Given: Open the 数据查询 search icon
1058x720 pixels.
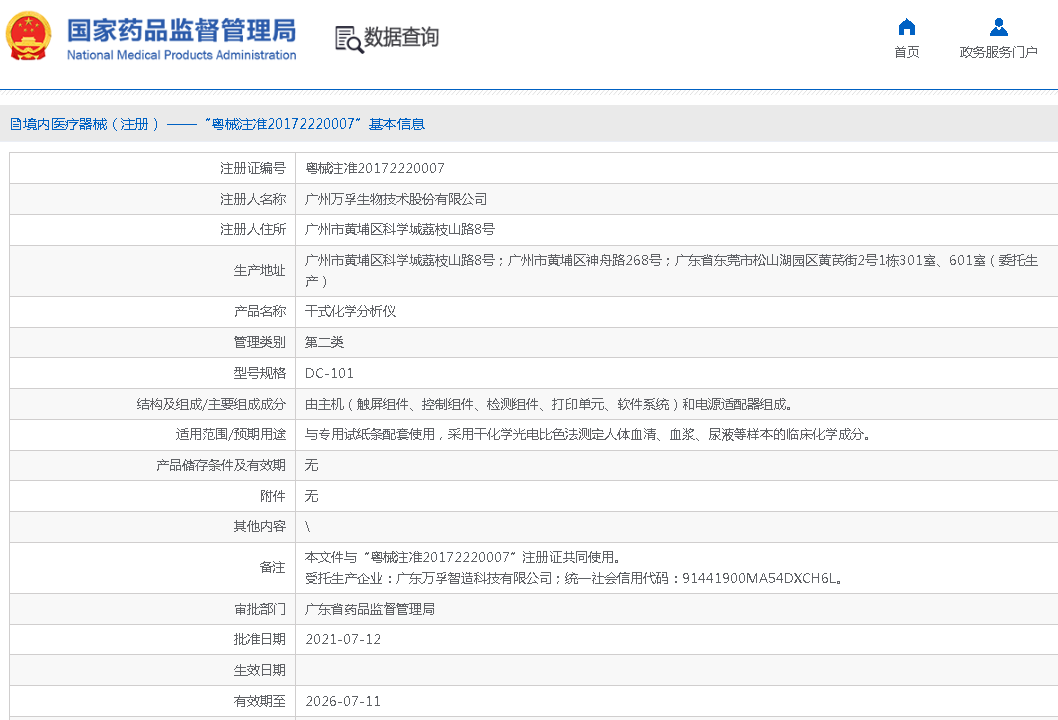Looking at the screenshot, I should click(349, 39).
